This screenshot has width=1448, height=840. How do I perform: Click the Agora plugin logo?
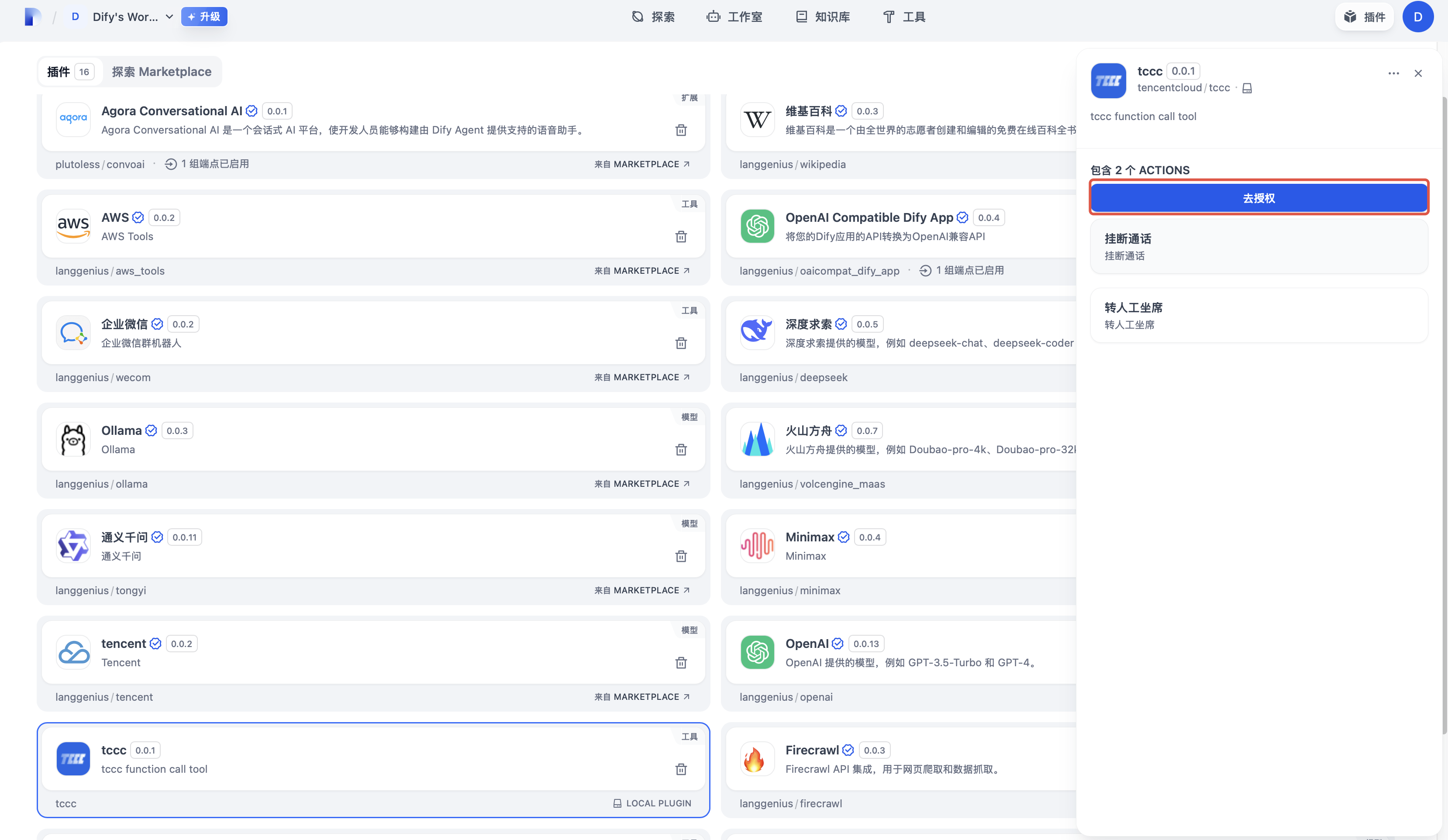click(73, 120)
